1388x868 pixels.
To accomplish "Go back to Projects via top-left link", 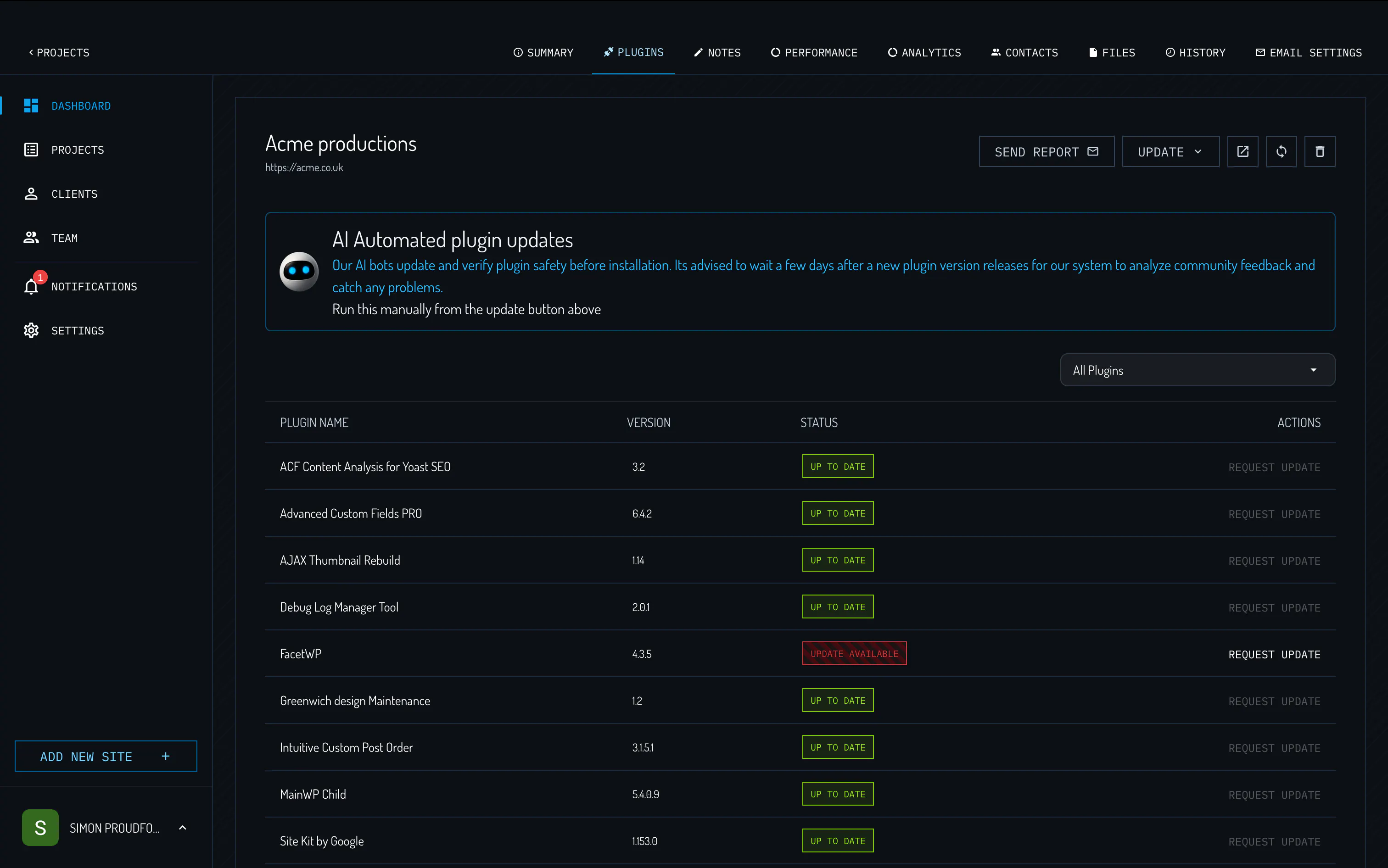I will 59,52.
